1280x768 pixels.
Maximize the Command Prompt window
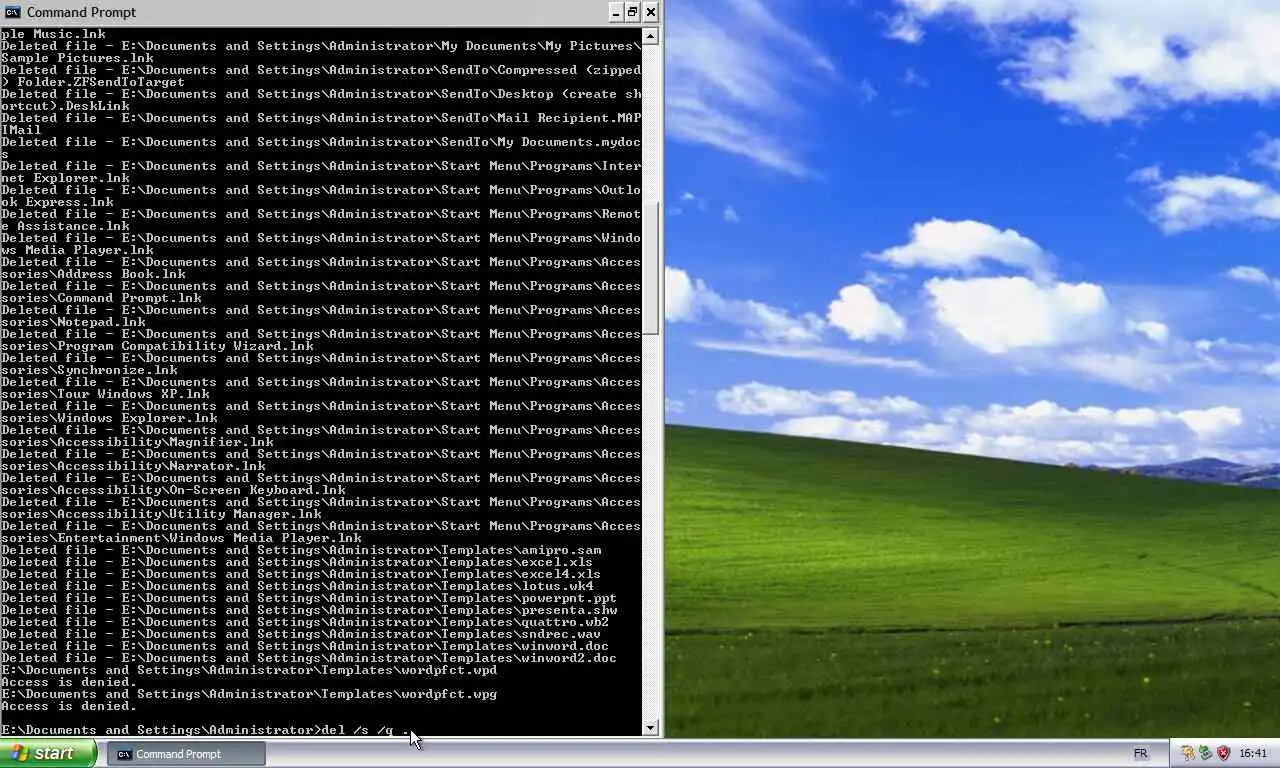(633, 12)
